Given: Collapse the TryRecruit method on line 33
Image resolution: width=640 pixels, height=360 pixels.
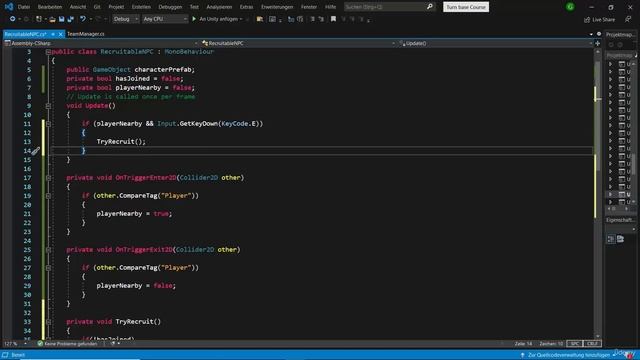Looking at the screenshot, I should point(48,322).
